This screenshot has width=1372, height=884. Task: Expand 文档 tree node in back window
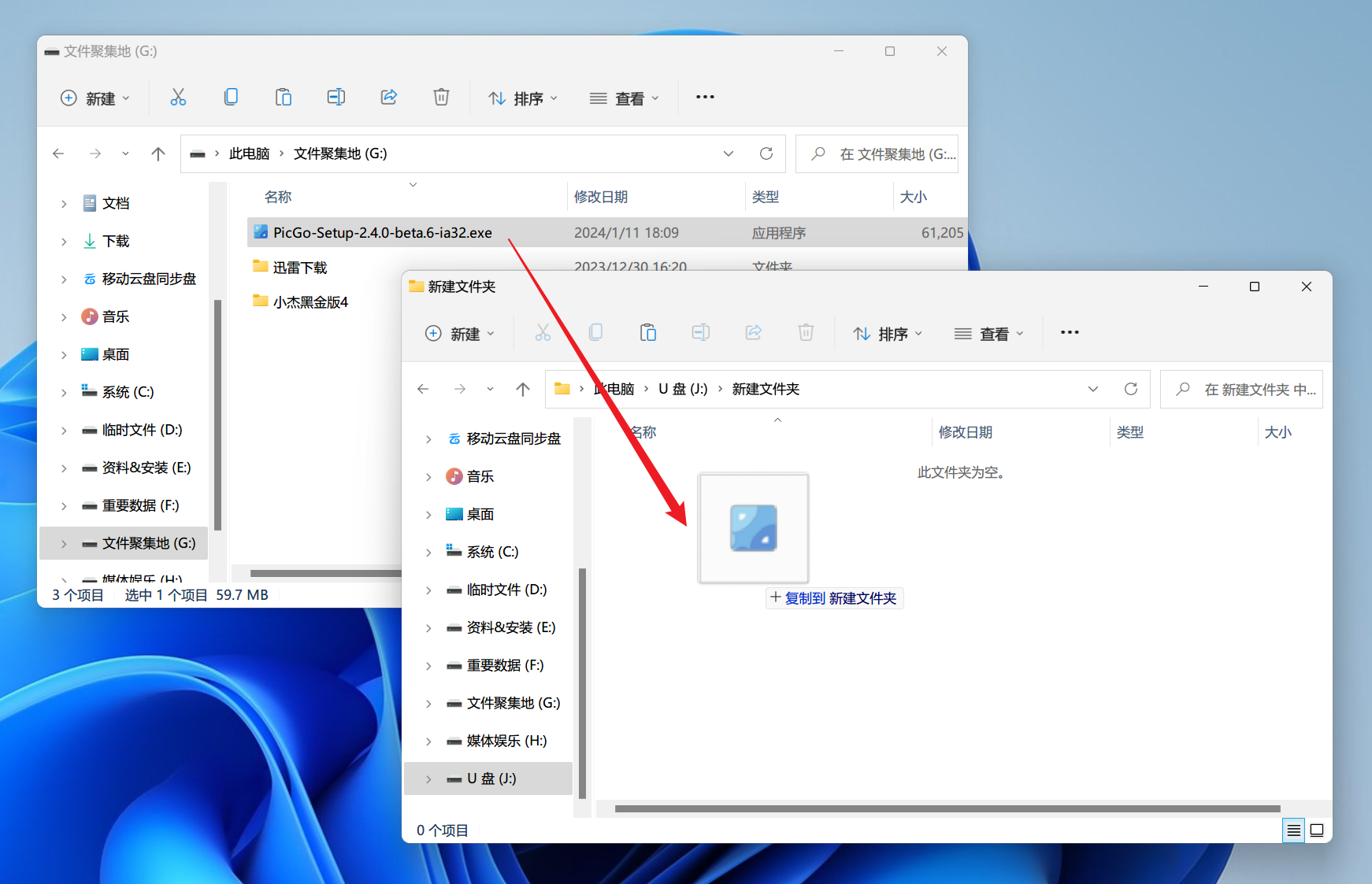(64, 204)
